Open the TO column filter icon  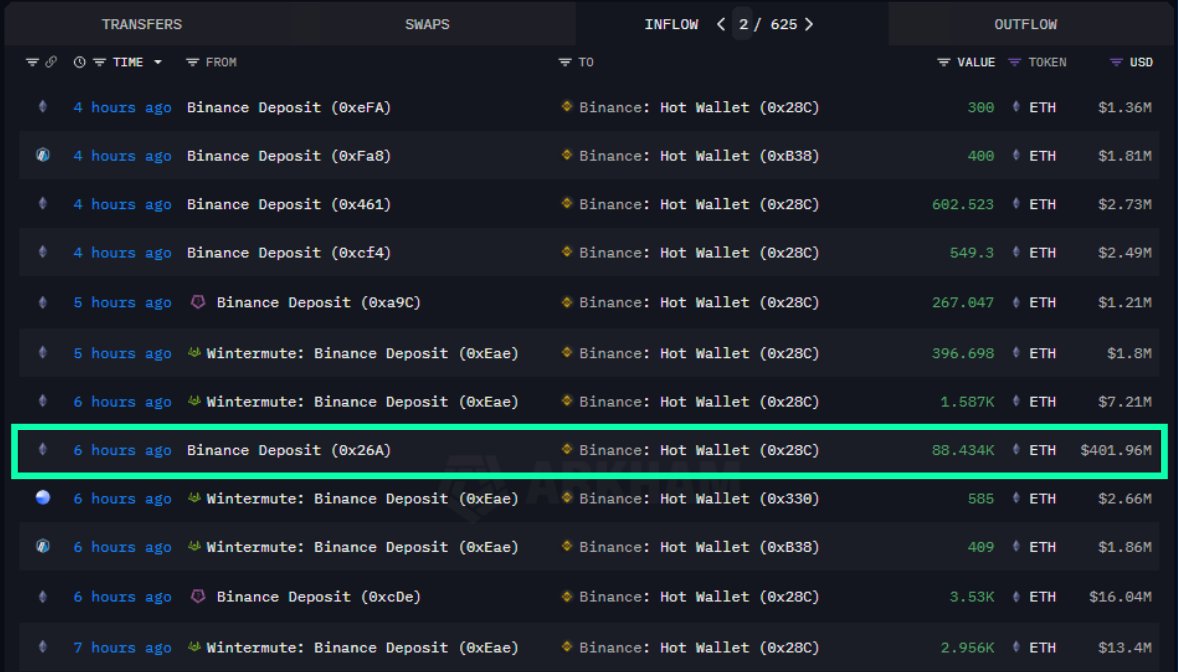coord(565,62)
